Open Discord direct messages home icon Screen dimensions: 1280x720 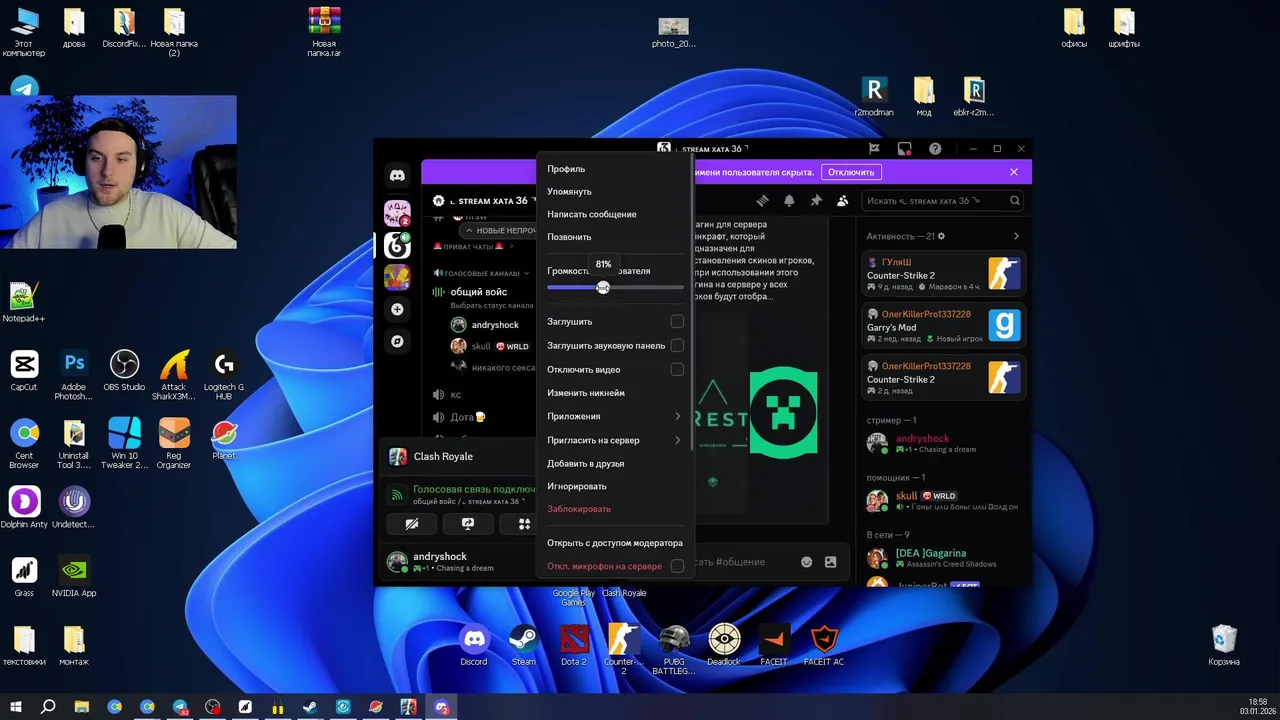[x=397, y=176]
